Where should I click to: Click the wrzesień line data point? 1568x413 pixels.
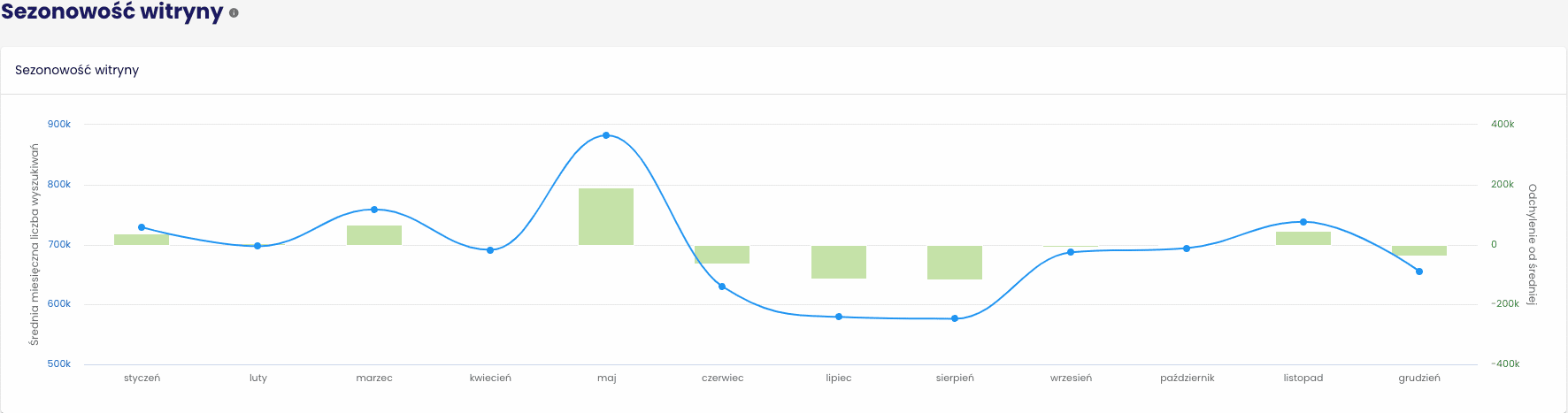(1071, 252)
